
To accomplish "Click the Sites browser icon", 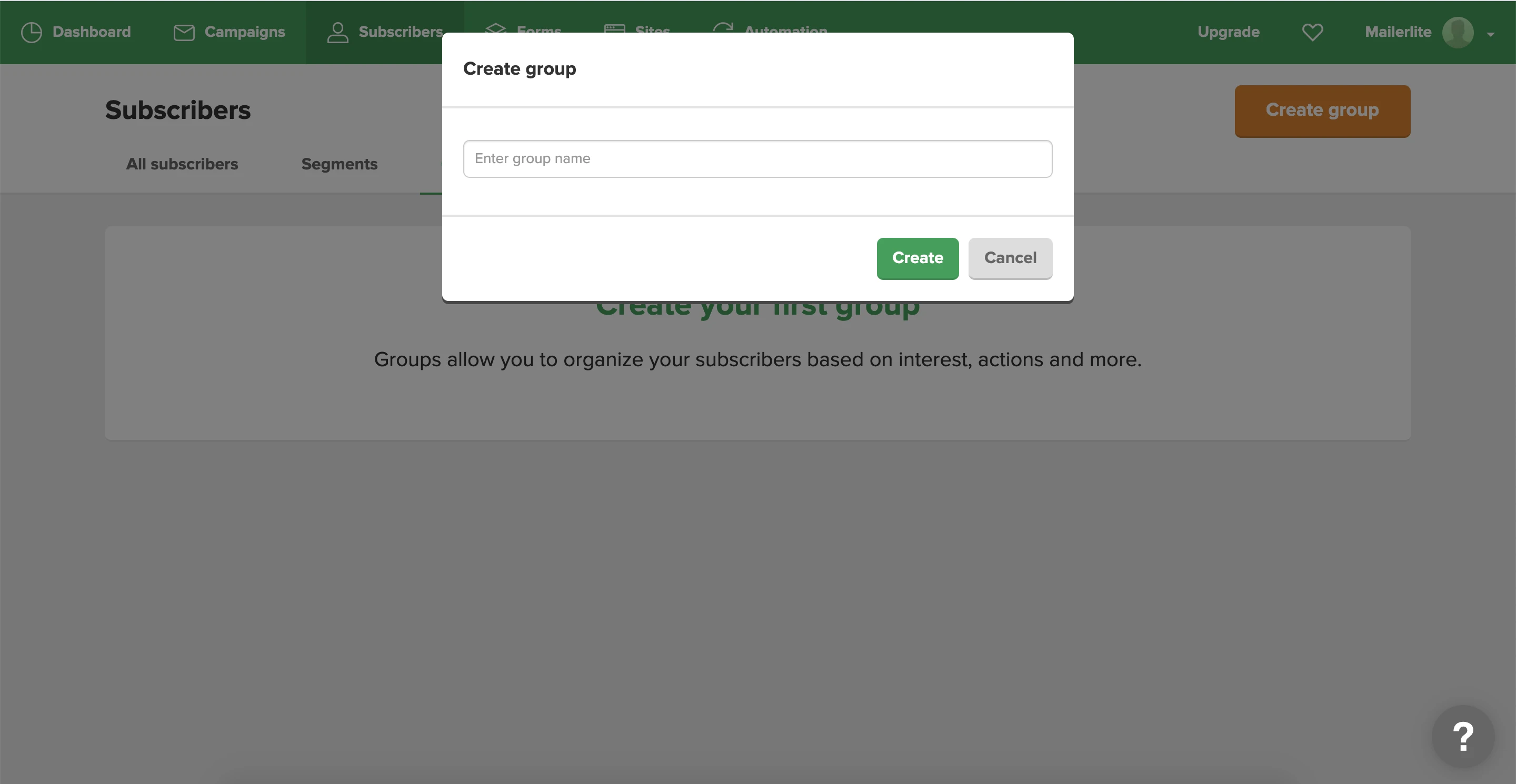I will (614, 28).
